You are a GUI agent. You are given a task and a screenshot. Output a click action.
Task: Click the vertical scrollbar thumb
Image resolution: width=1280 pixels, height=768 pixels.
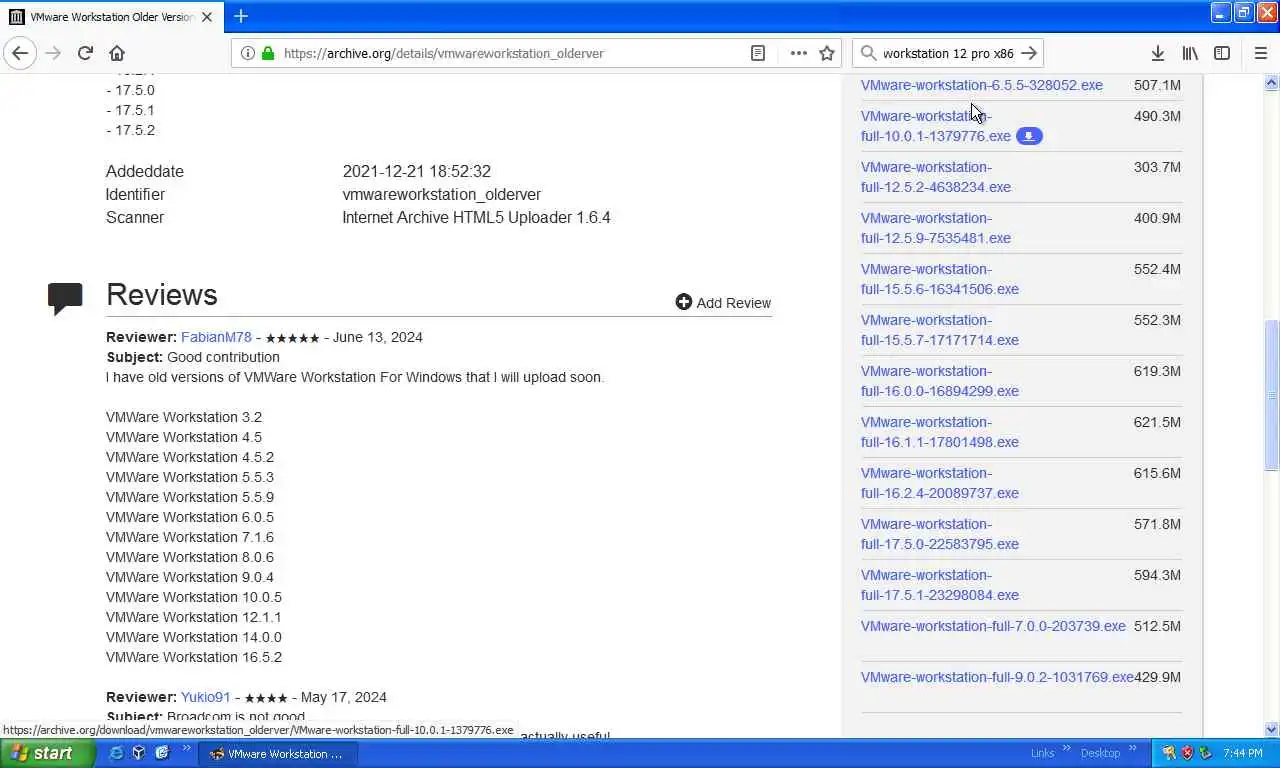tap(1271, 394)
